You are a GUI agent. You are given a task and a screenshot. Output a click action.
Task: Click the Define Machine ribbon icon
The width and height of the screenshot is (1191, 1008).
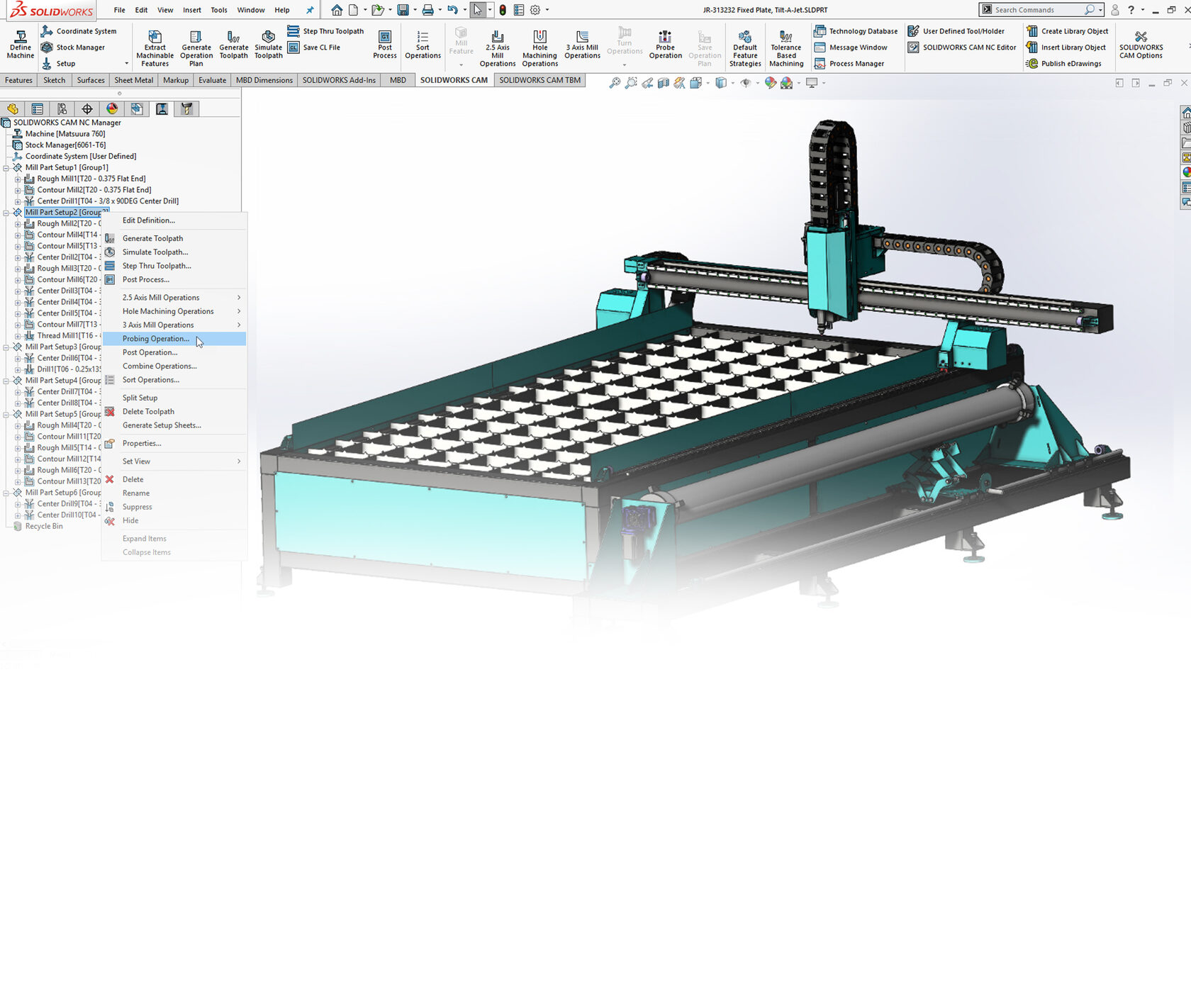tap(20, 44)
